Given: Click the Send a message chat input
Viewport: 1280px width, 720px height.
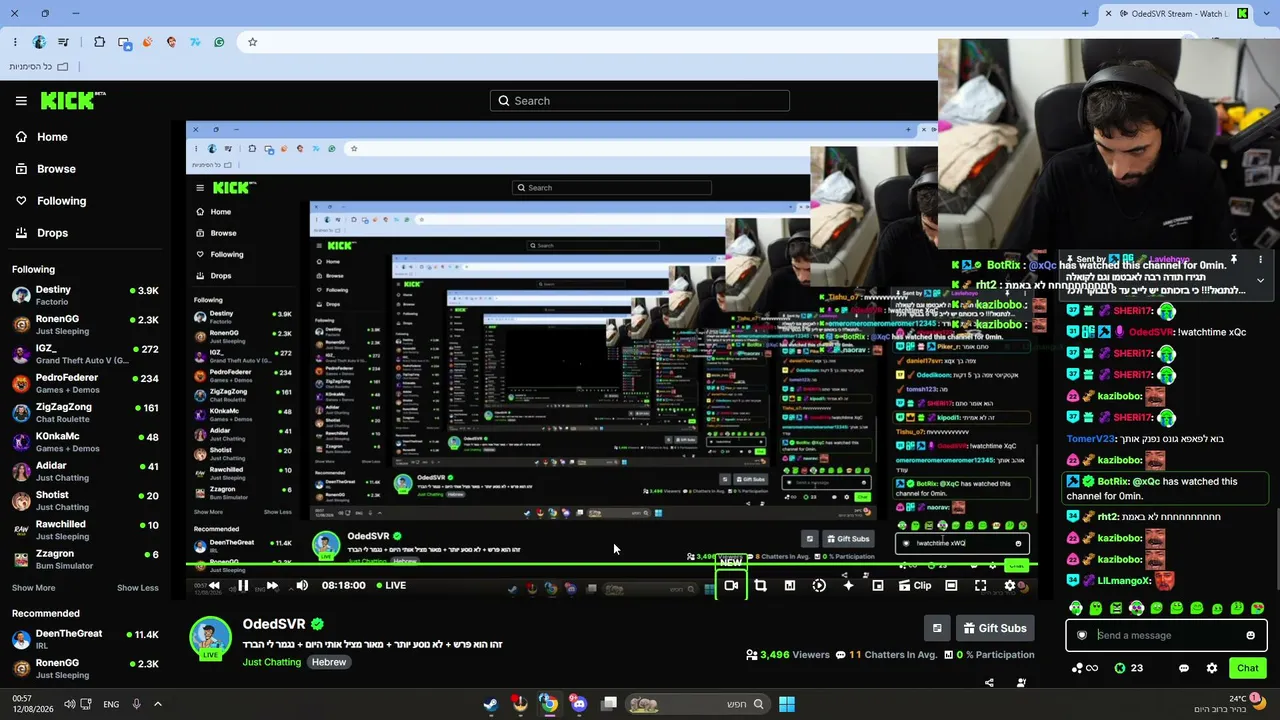Looking at the screenshot, I should 1167,635.
